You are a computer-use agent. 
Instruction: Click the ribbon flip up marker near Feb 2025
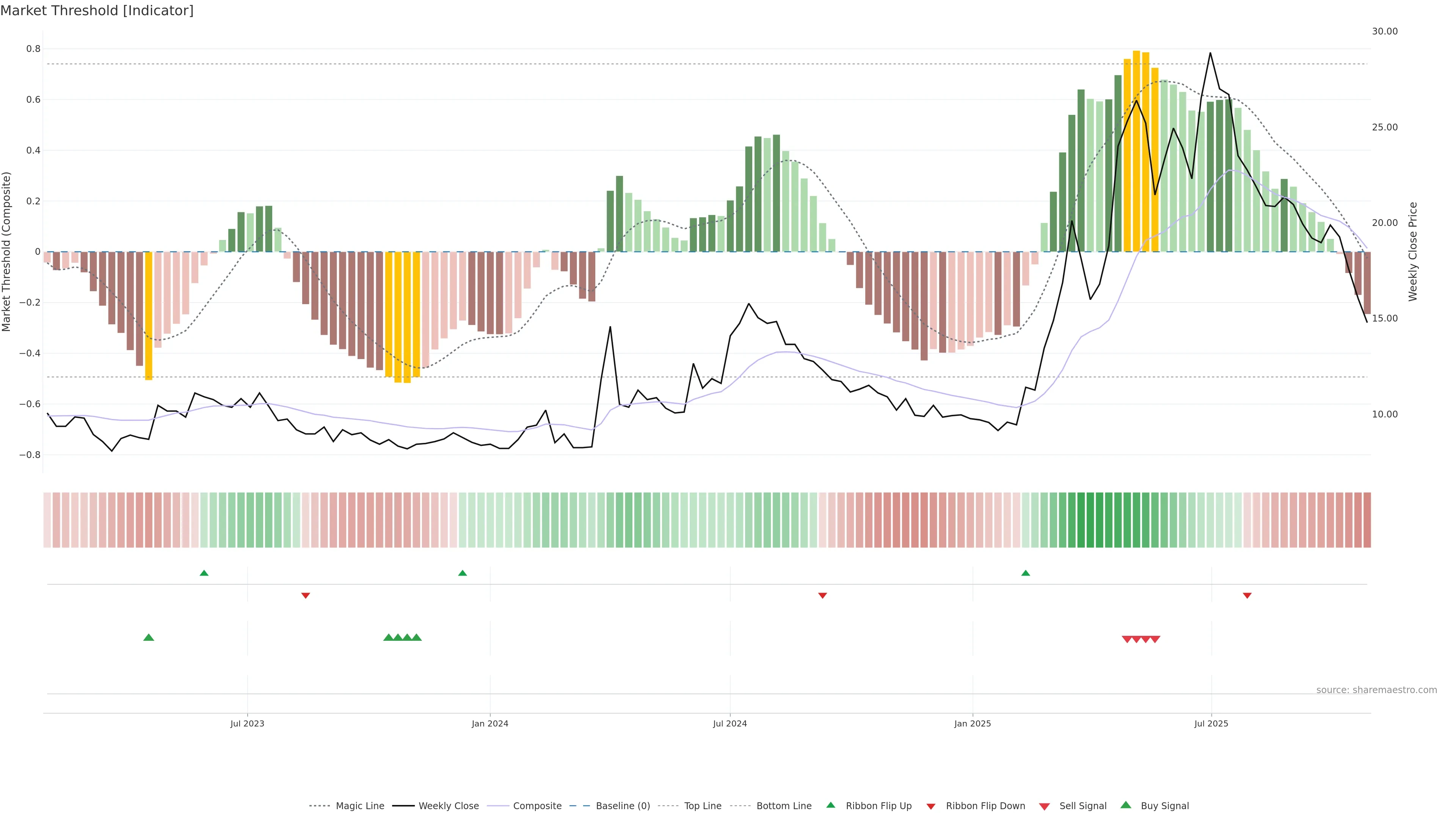[x=1025, y=573]
